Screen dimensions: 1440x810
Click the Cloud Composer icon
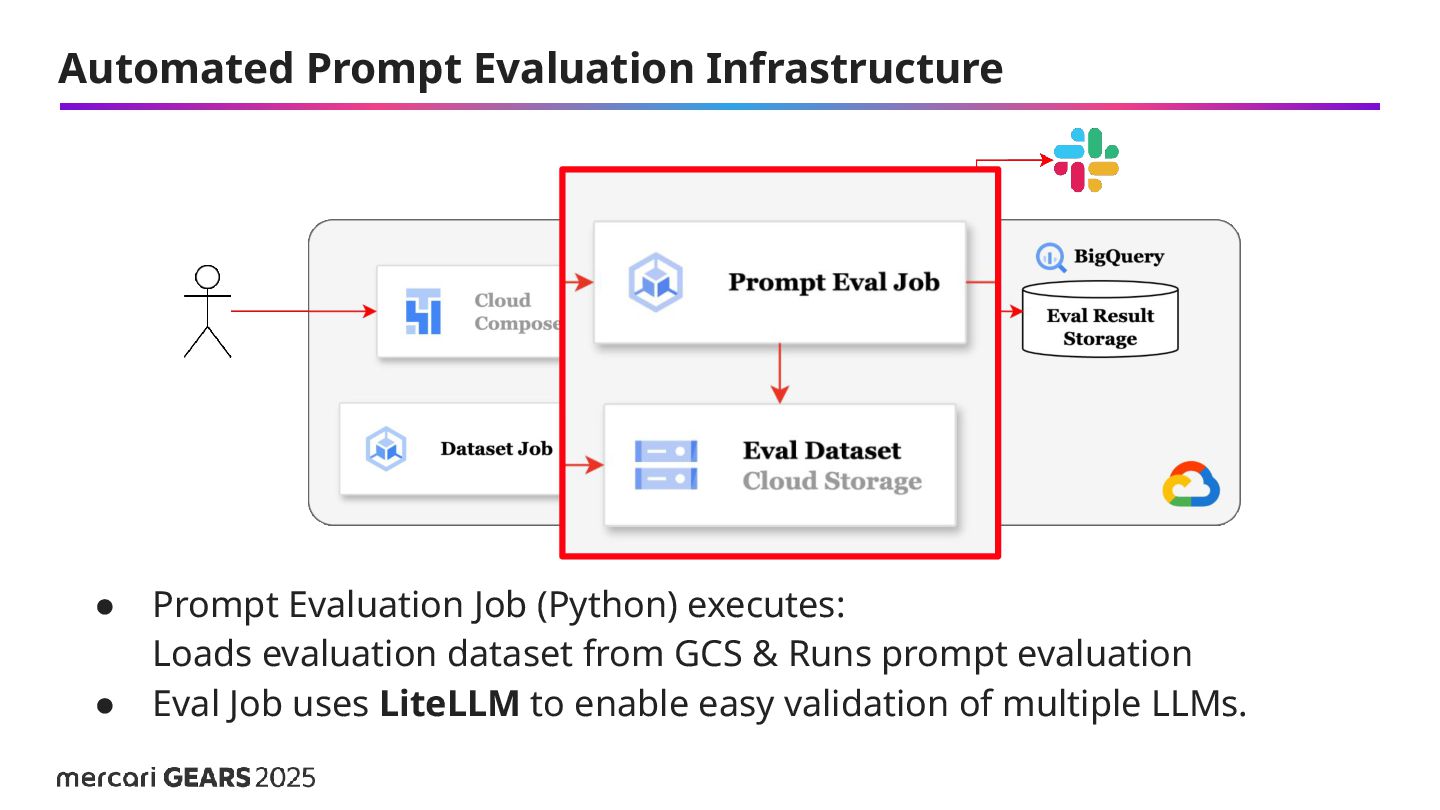click(x=423, y=311)
